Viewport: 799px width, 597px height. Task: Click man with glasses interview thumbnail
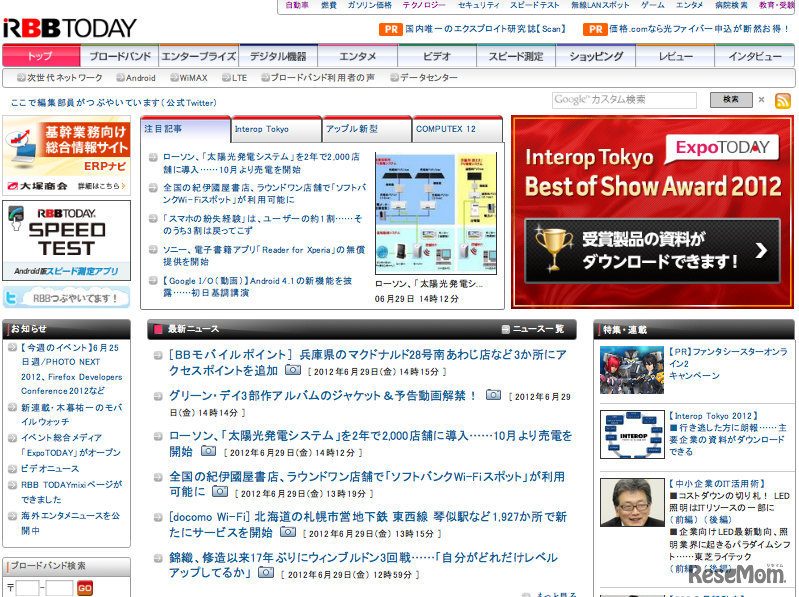632,503
